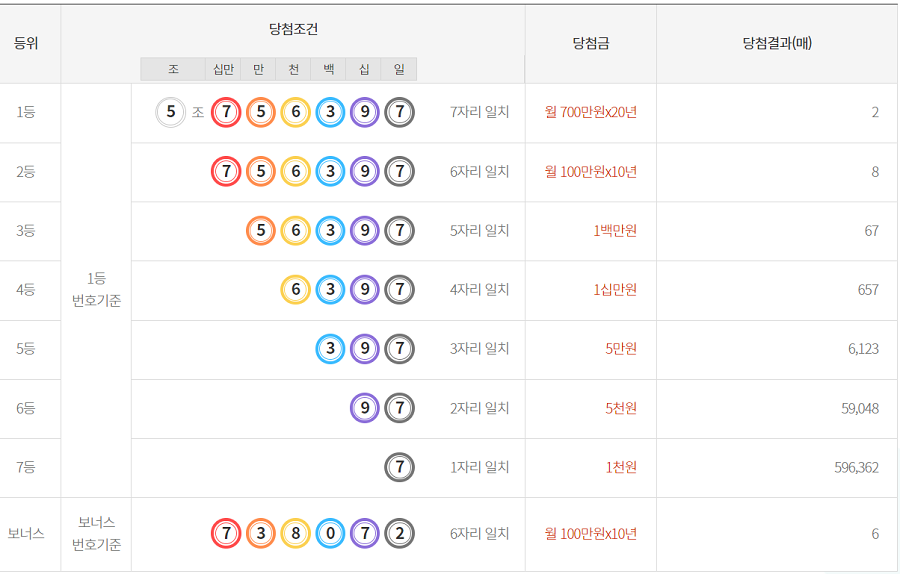The width and height of the screenshot is (900, 574).
Task: Select the 십만 digit header cell
Action: coord(223,69)
